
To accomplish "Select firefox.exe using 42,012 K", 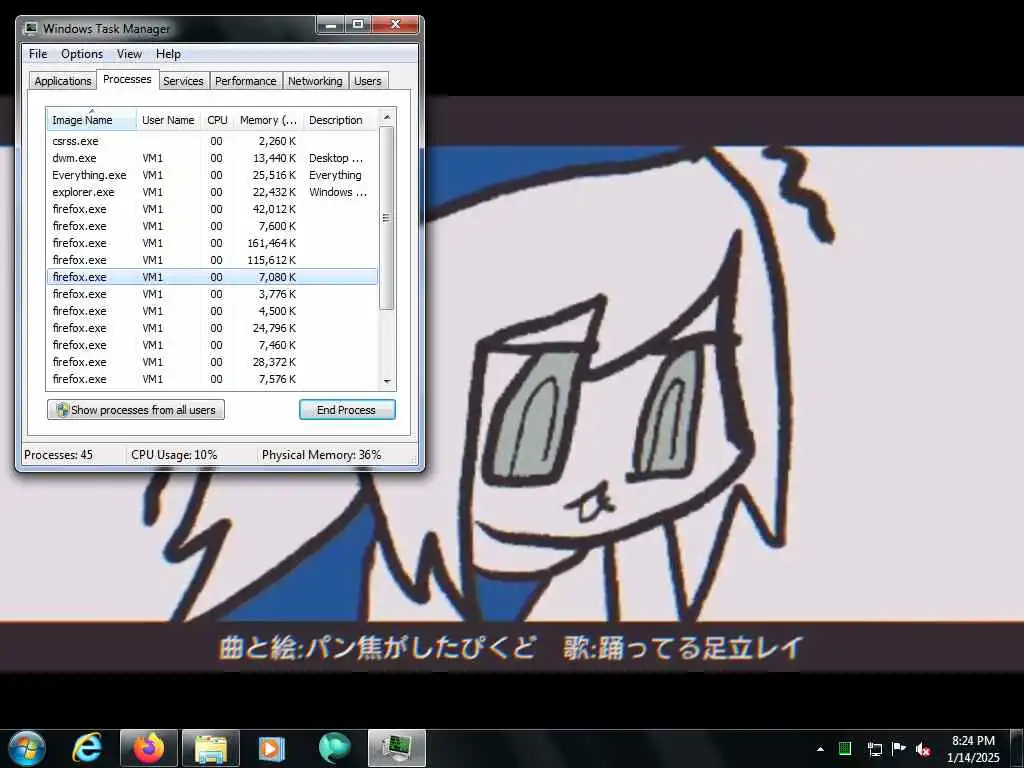I will click(212, 209).
